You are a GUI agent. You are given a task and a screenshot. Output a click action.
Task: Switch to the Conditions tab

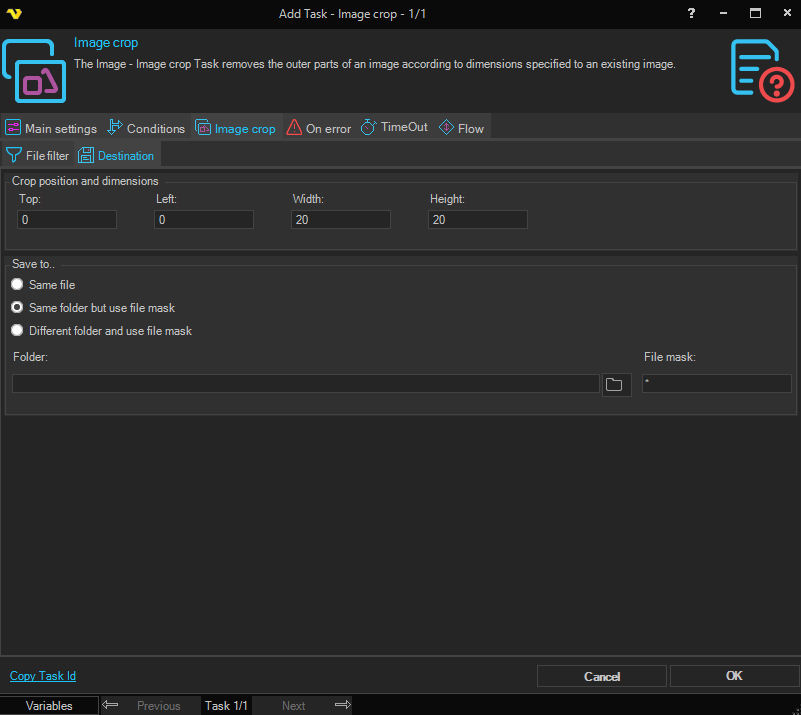point(146,128)
